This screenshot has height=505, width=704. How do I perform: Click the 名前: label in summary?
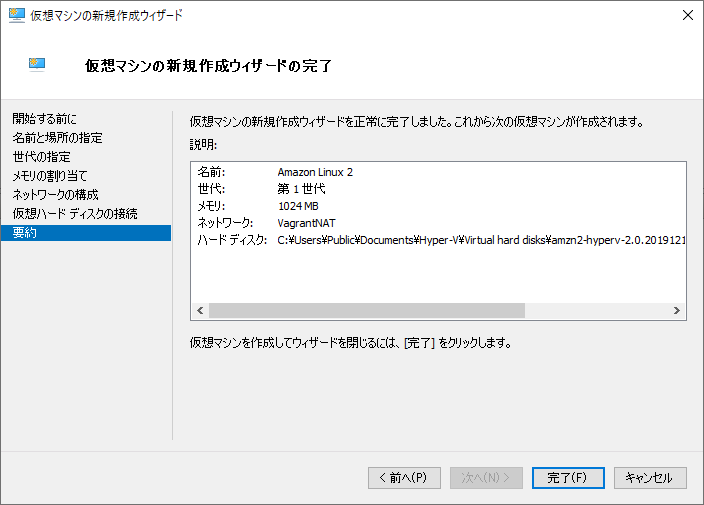coord(211,172)
